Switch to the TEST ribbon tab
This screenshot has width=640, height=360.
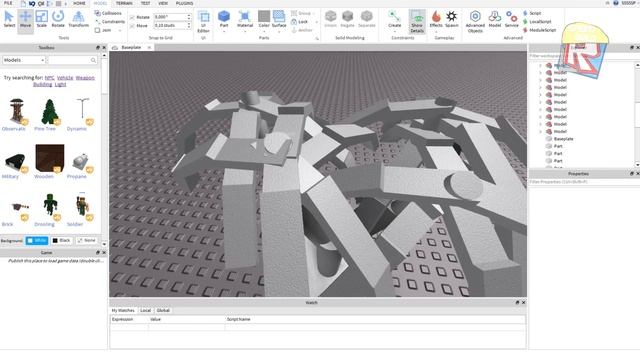pyautogui.click(x=145, y=3)
